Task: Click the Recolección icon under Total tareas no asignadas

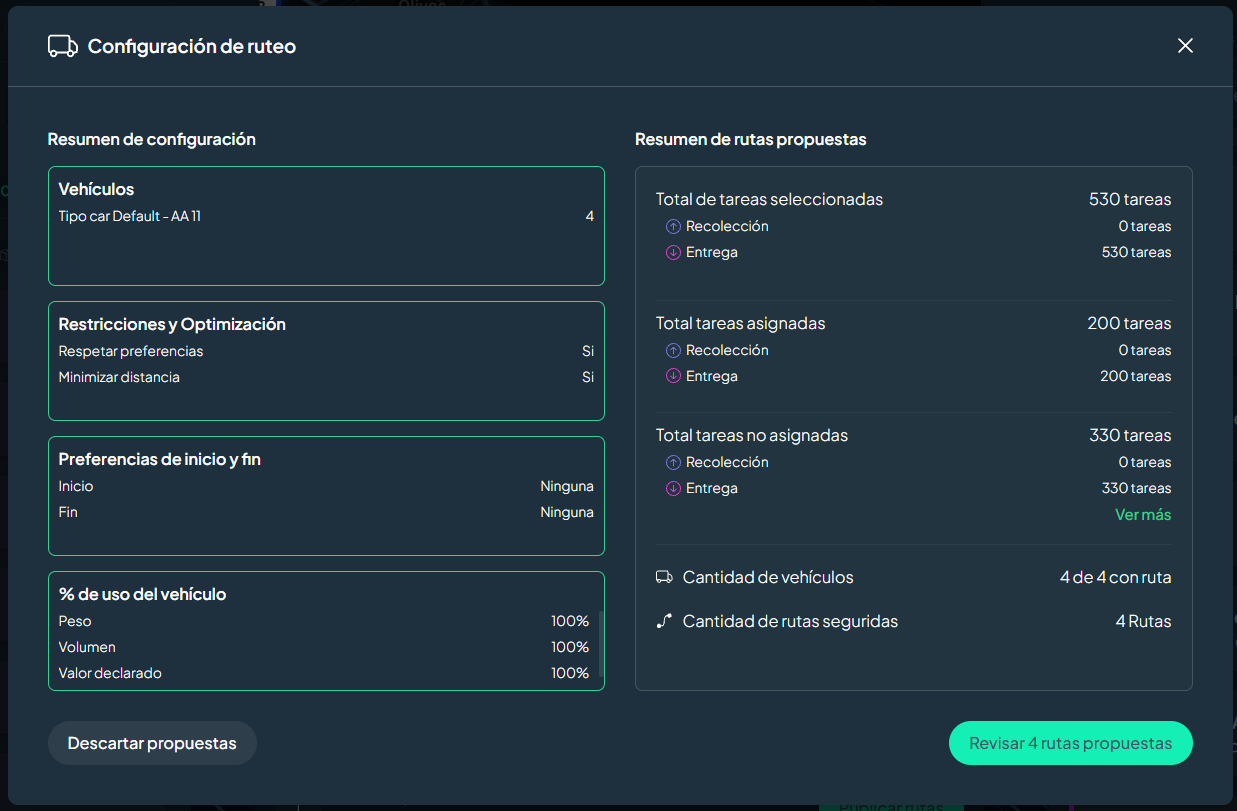Action: pos(673,462)
